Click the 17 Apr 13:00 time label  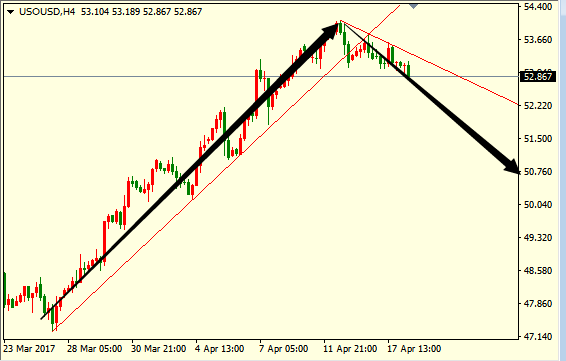[414, 349]
